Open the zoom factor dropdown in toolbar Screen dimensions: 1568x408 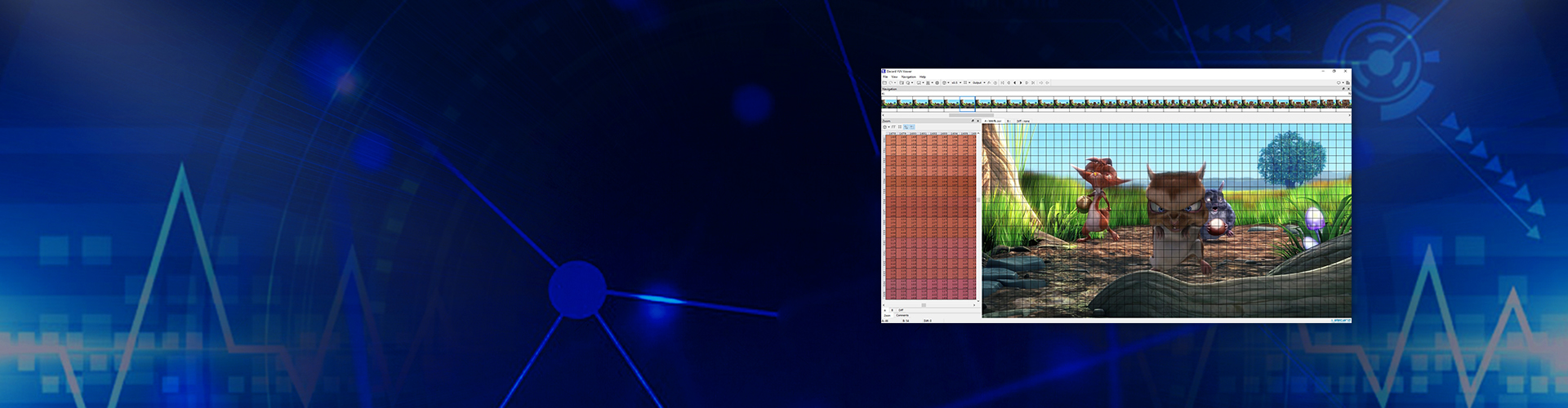pyautogui.click(x=957, y=82)
